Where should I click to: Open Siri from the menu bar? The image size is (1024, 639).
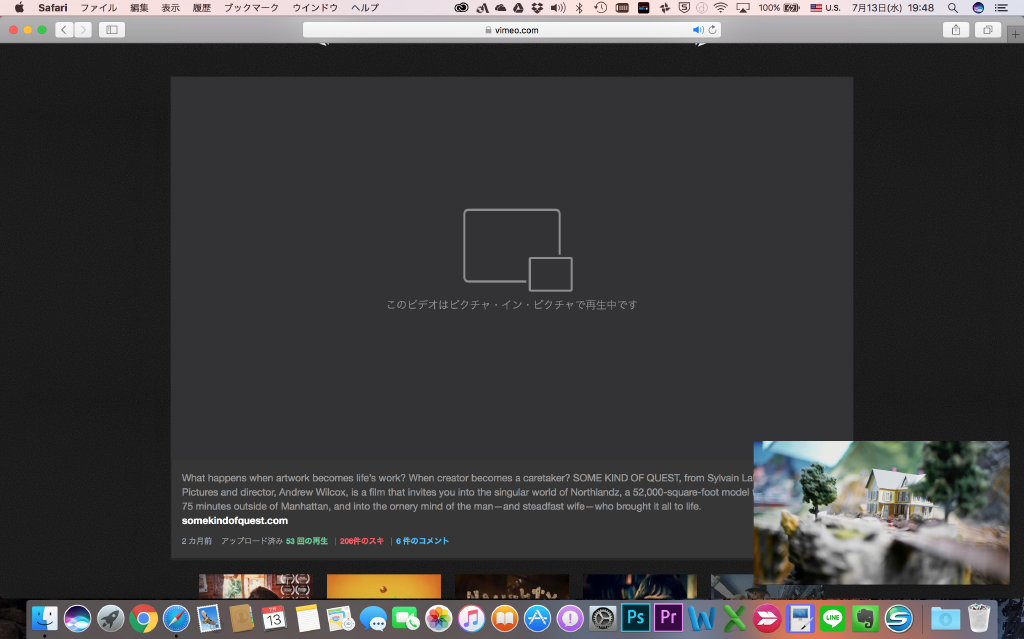click(x=978, y=8)
